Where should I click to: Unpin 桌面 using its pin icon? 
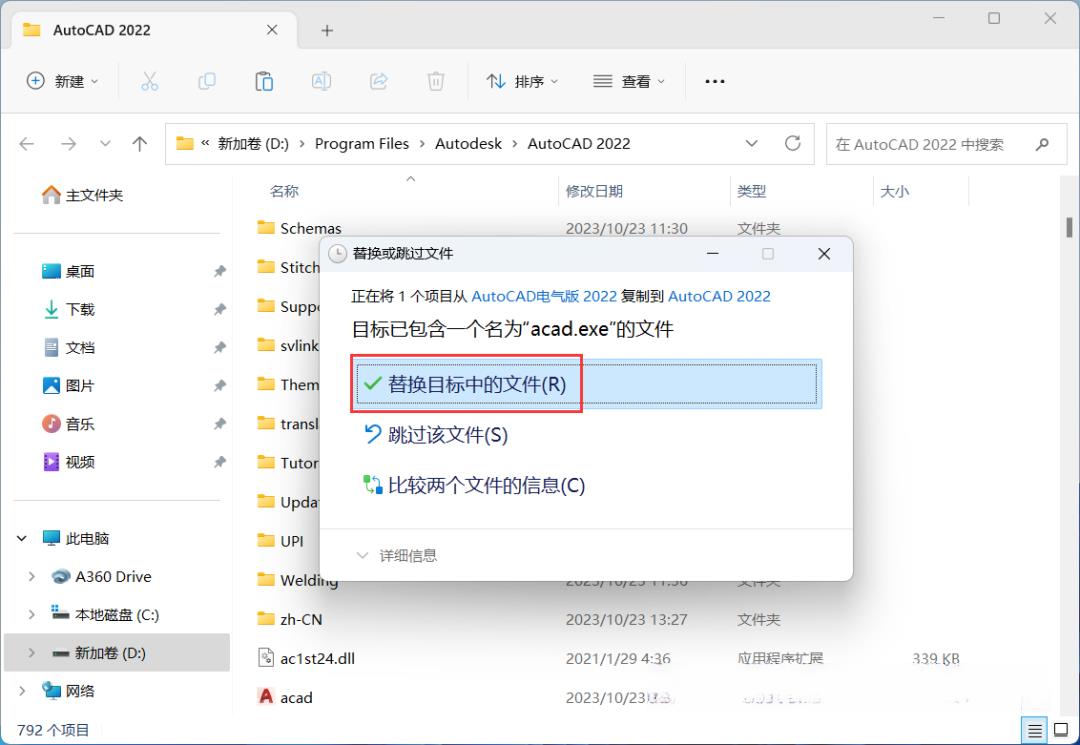220,271
